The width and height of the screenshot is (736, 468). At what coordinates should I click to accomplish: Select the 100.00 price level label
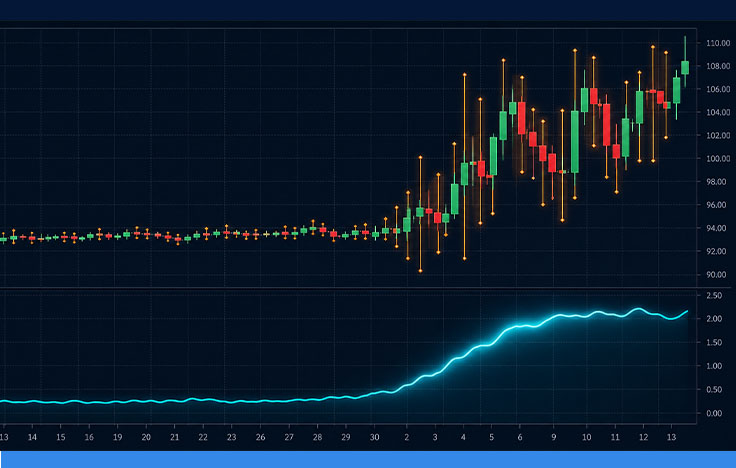(x=718, y=159)
